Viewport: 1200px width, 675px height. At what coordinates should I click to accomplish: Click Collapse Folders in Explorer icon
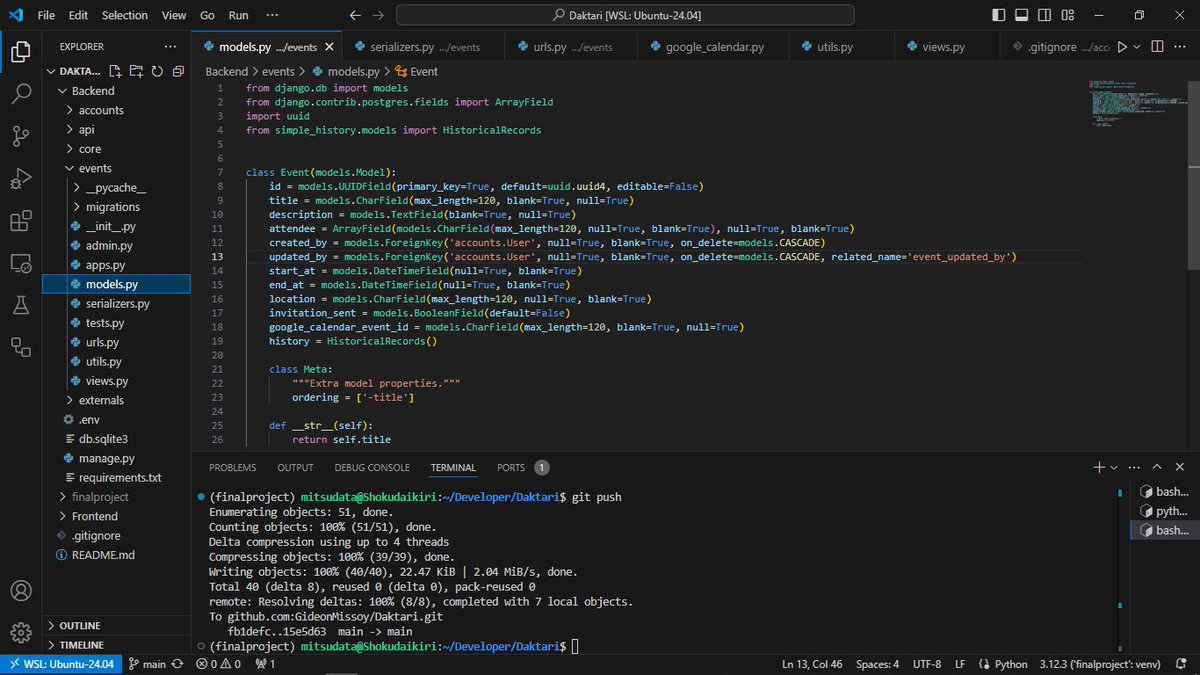coord(177,72)
